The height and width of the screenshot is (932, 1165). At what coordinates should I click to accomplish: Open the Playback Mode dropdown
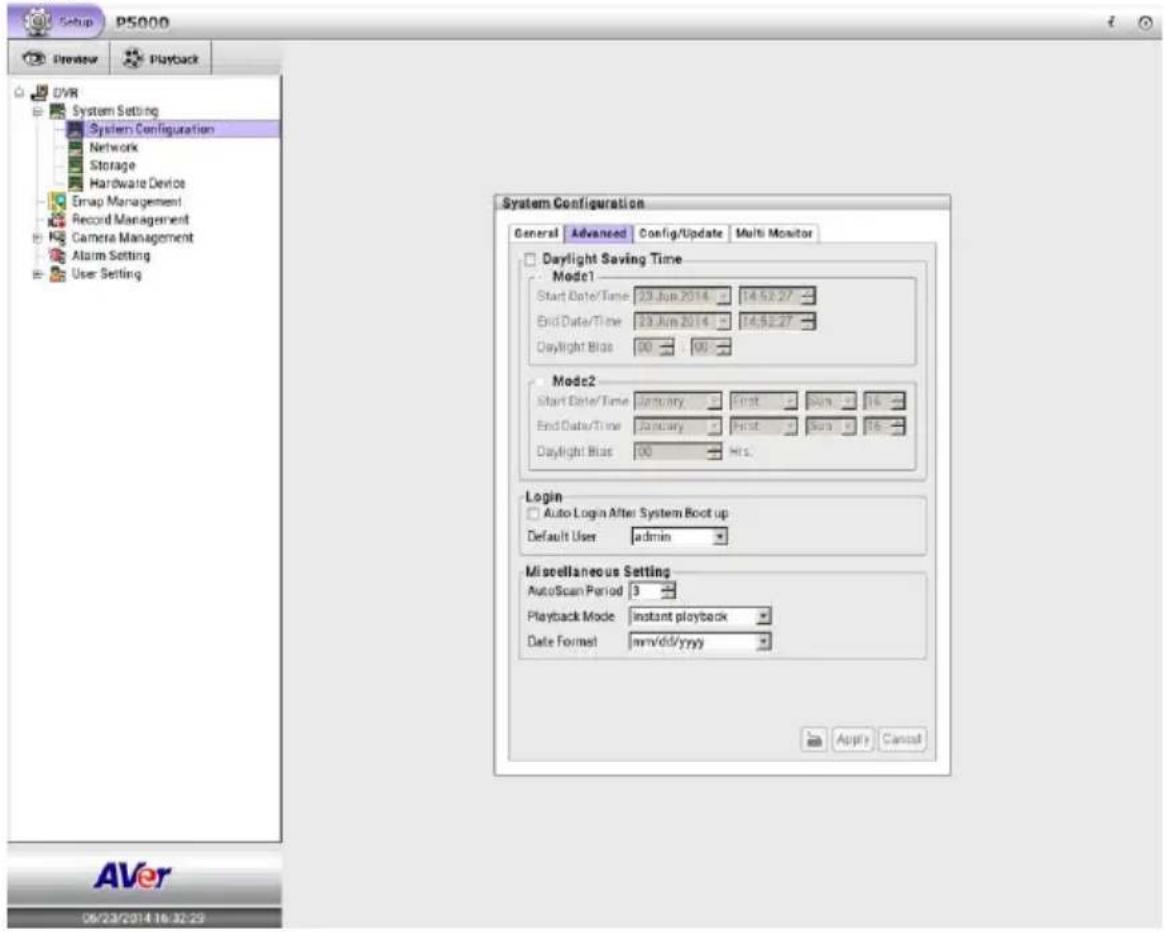[x=763, y=617]
